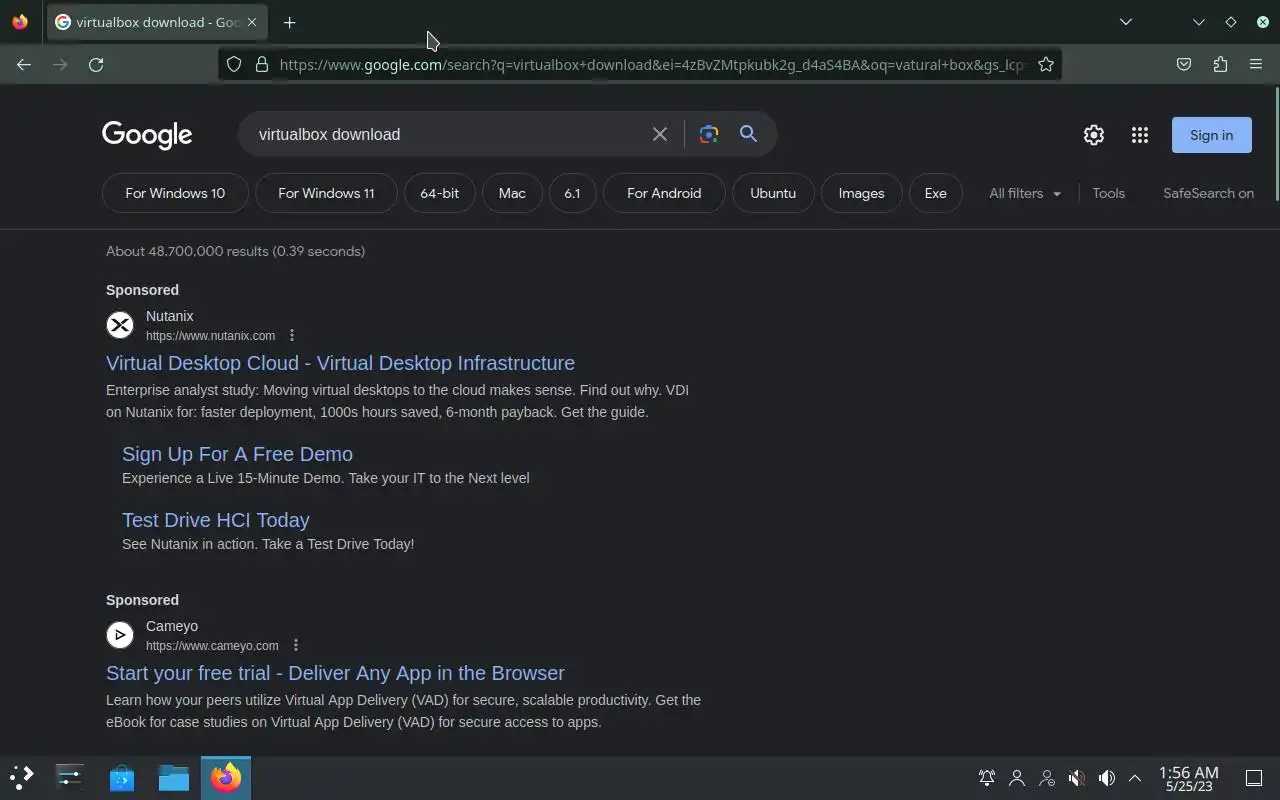Open Virtual Desktop Cloud ad link
This screenshot has height=800, width=1280.
click(x=340, y=363)
